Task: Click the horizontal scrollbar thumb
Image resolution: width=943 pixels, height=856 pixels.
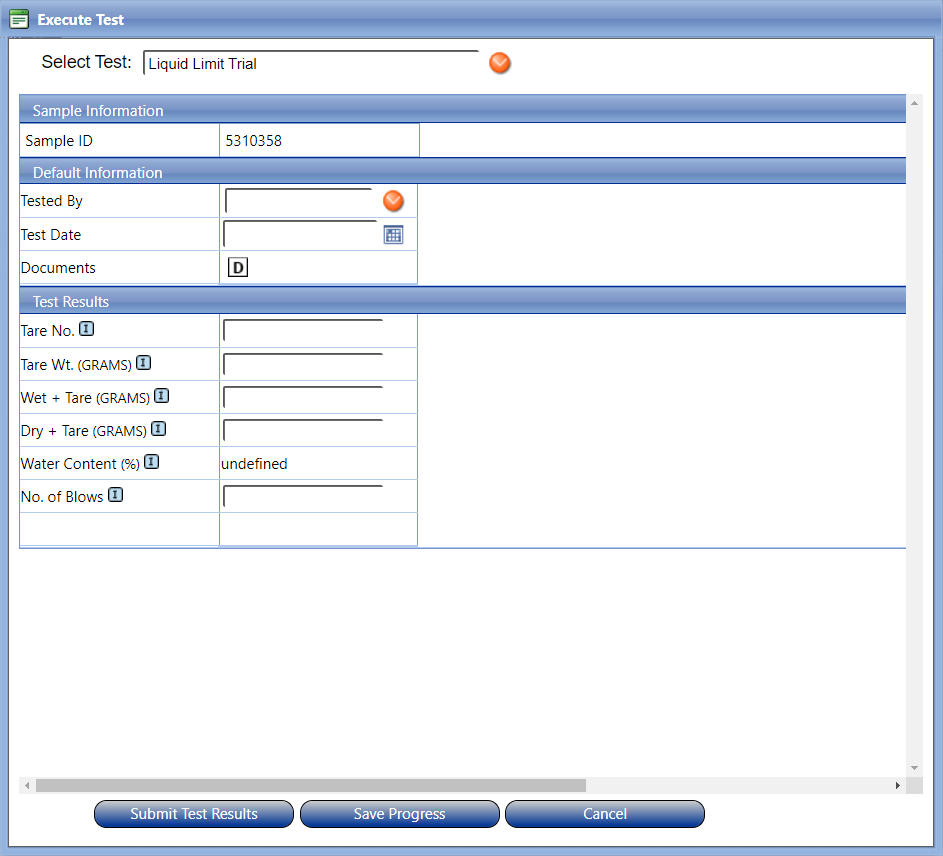Action: click(310, 786)
